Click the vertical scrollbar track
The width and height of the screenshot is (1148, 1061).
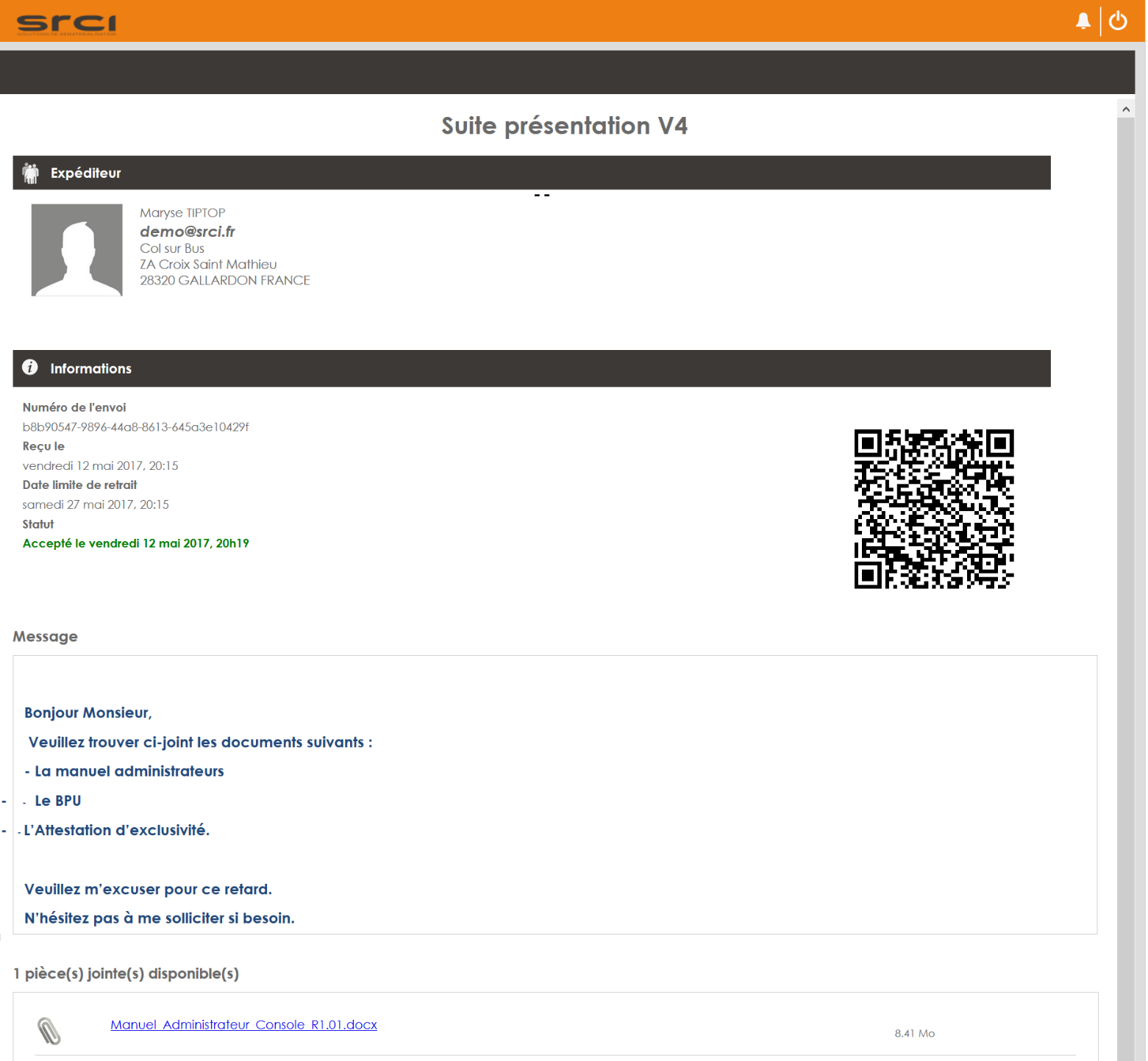coord(1125,588)
